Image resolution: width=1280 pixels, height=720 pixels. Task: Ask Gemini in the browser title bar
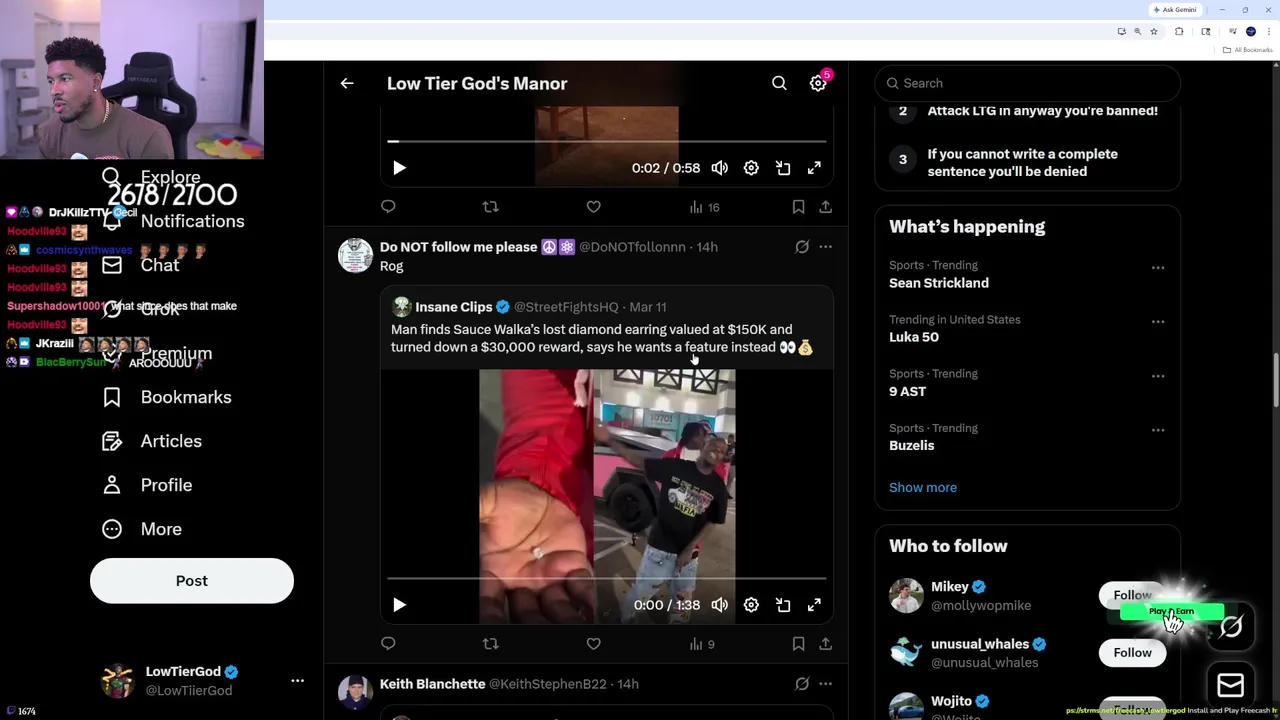tap(1175, 10)
